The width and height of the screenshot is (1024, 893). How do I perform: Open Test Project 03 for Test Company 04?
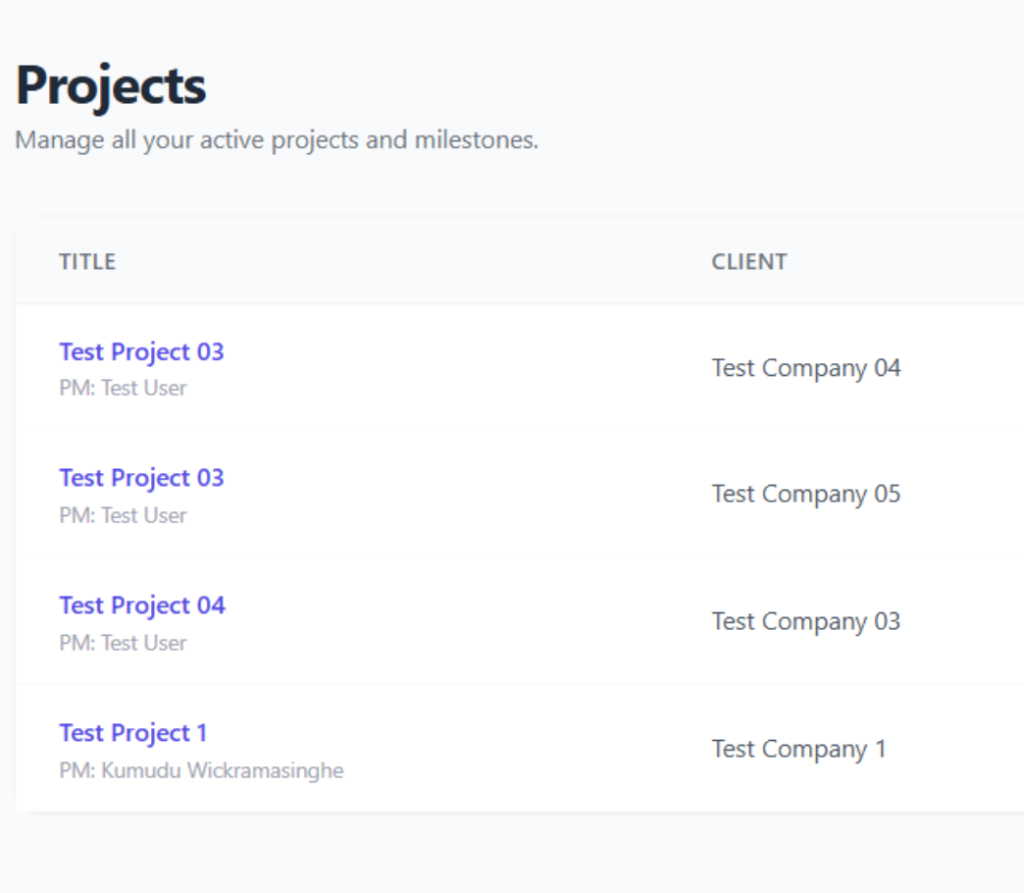[x=141, y=352]
